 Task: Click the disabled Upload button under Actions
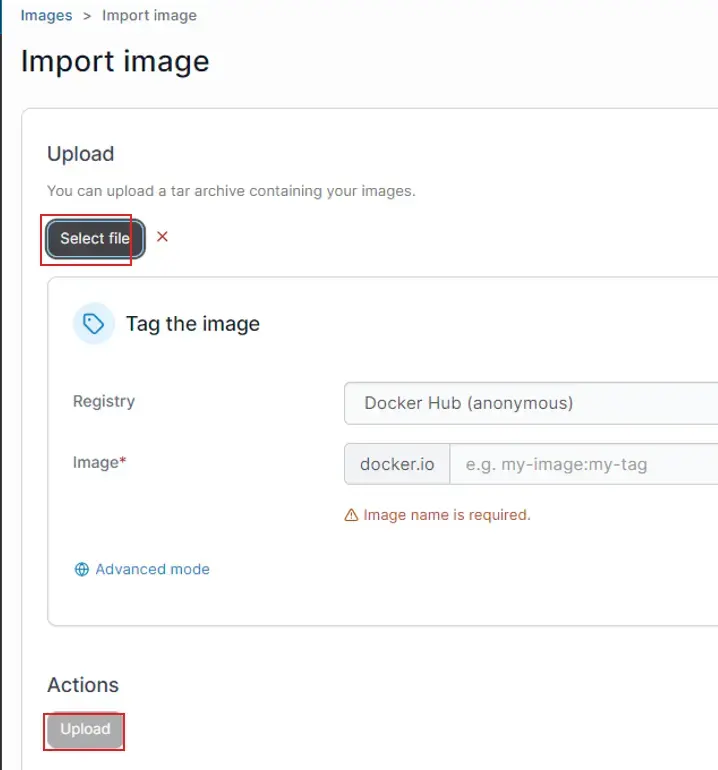[85, 730]
